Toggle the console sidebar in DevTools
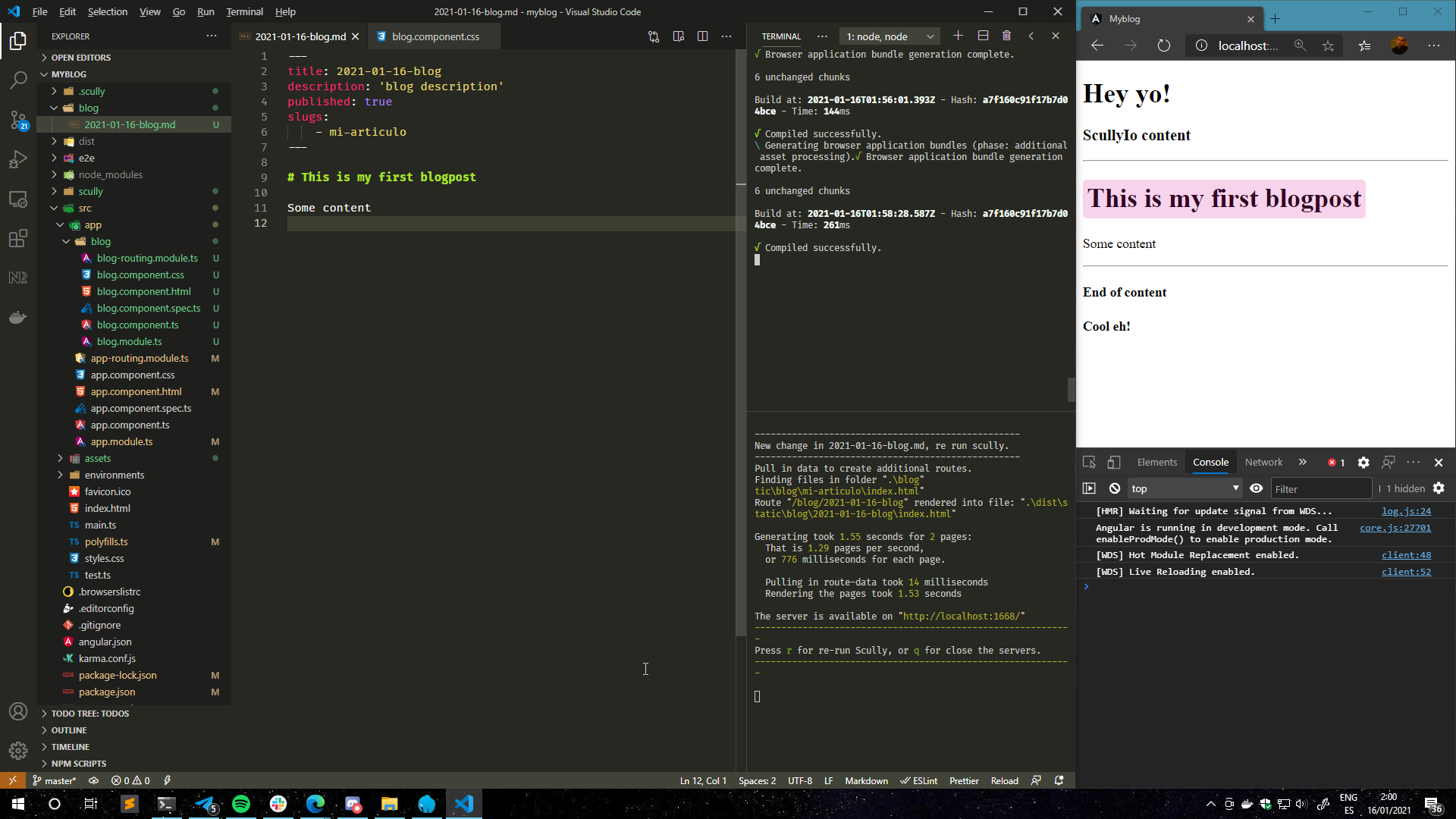 [1090, 488]
